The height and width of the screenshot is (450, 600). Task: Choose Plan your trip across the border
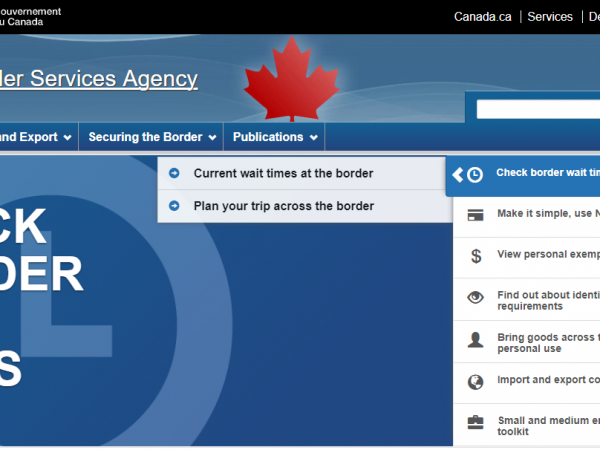pyautogui.click(x=283, y=206)
